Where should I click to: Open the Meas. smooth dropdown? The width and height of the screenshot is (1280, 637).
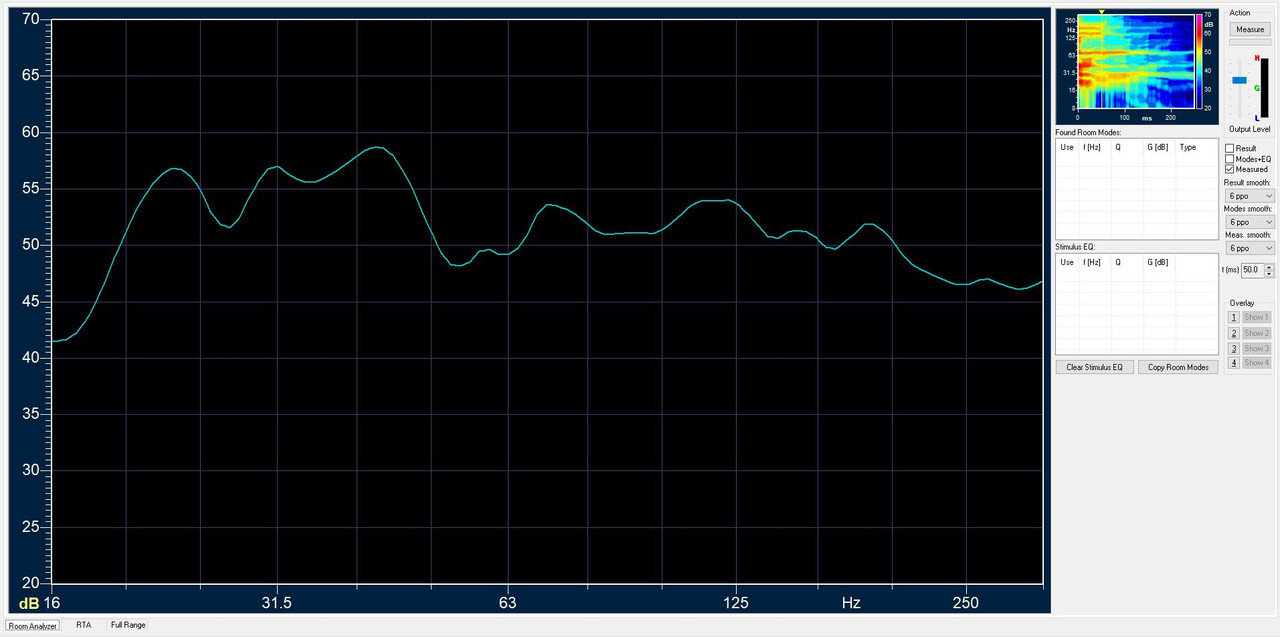pyautogui.click(x=1250, y=248)
